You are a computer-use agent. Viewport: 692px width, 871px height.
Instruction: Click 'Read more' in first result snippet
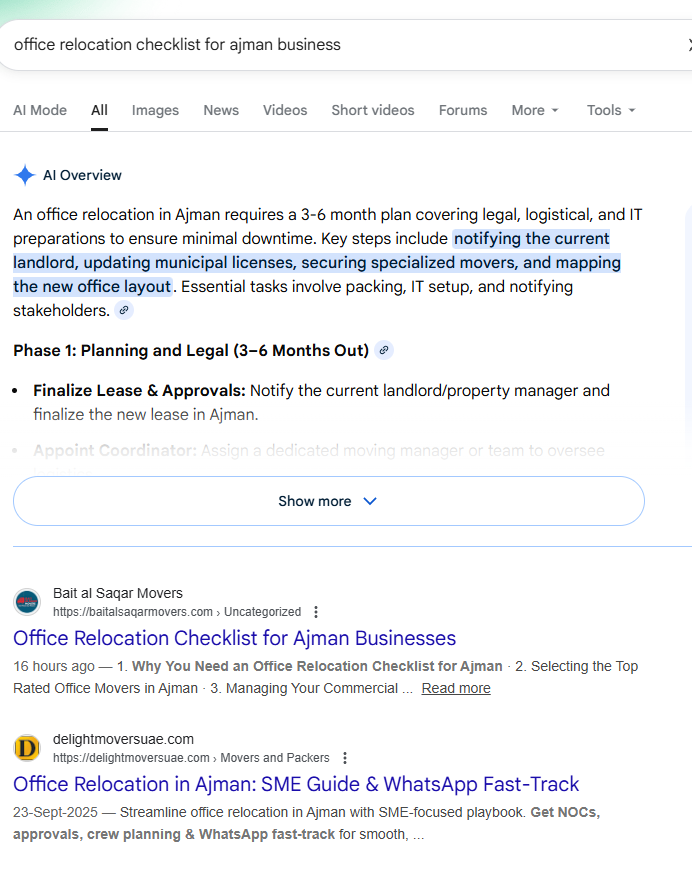coord(456,688)
